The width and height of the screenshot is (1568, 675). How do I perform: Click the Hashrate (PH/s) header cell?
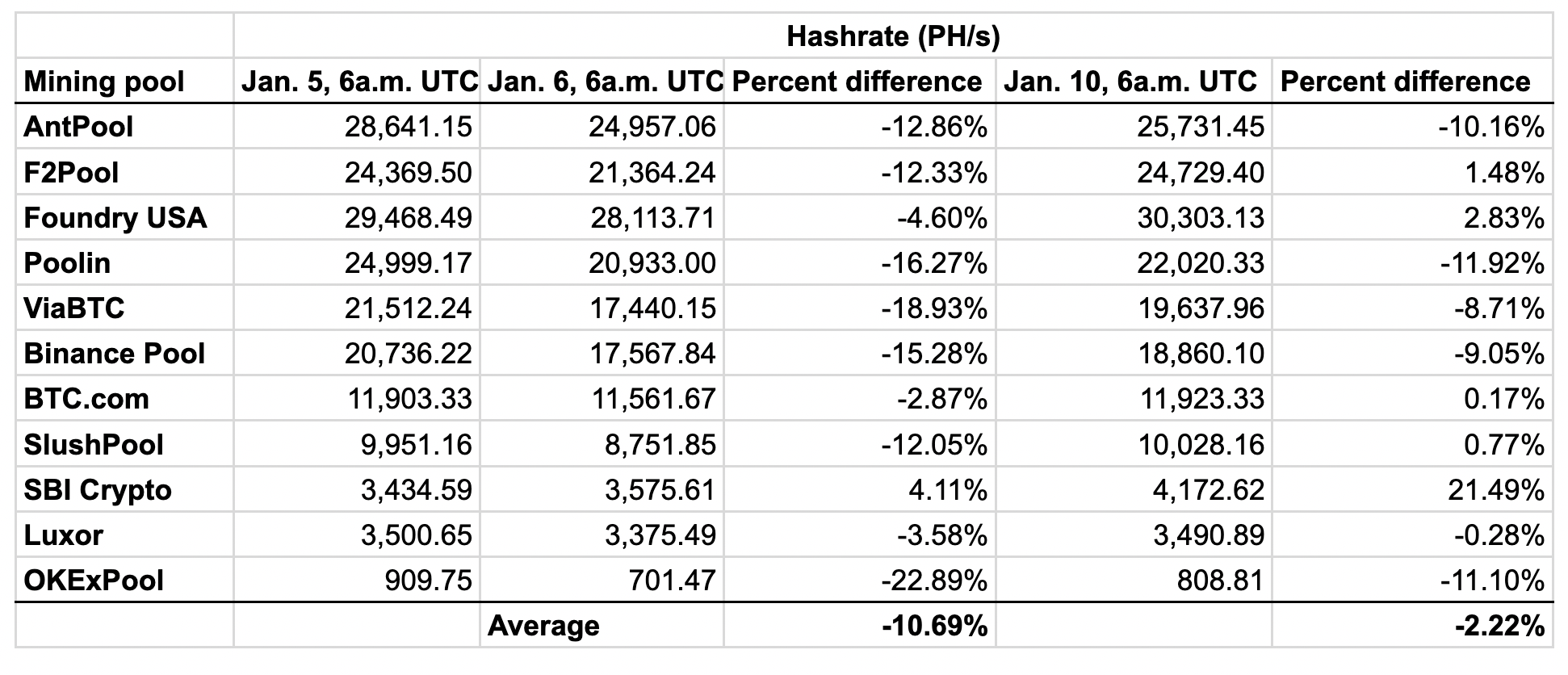coord(893,36)
